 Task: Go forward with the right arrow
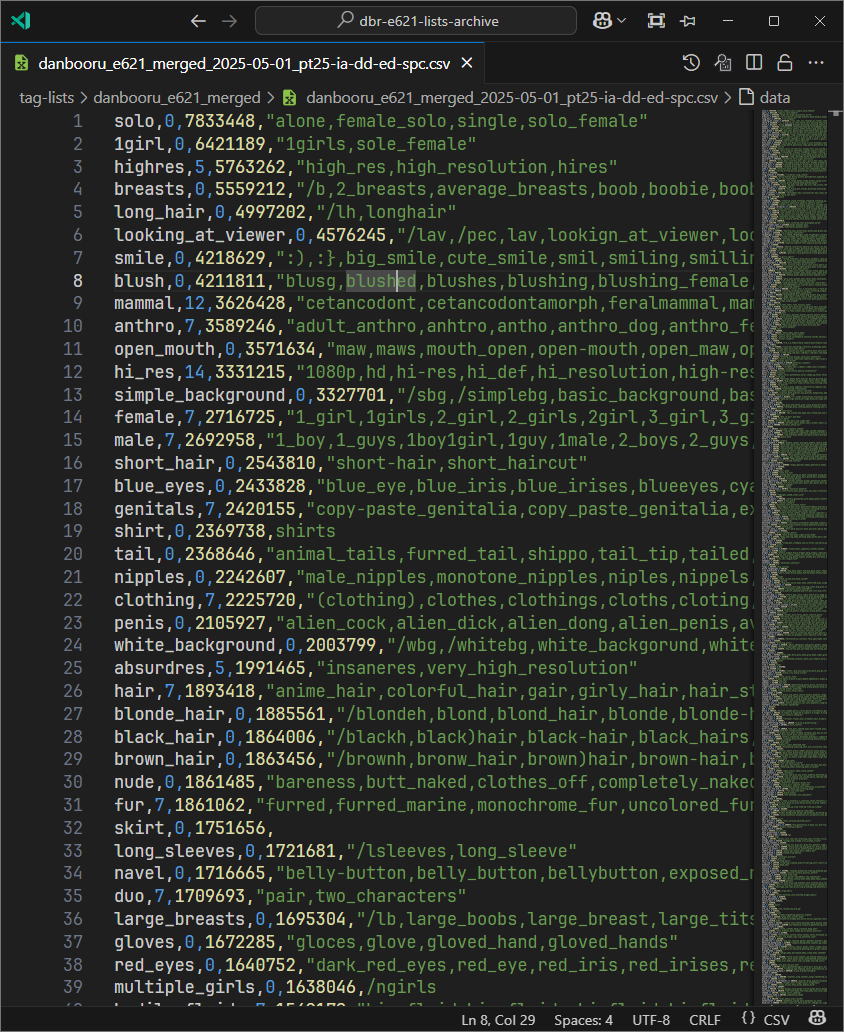(x=229, y=21)
